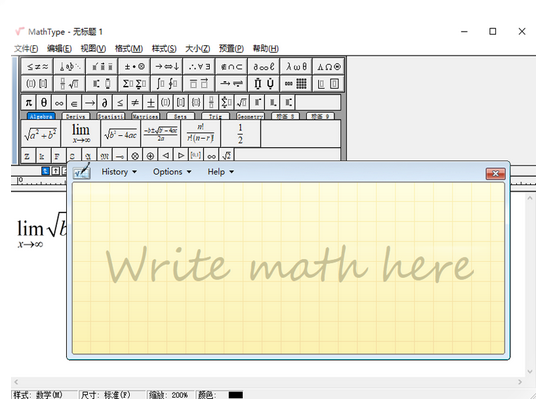Insert the square root of two symbol

point(226,156)
